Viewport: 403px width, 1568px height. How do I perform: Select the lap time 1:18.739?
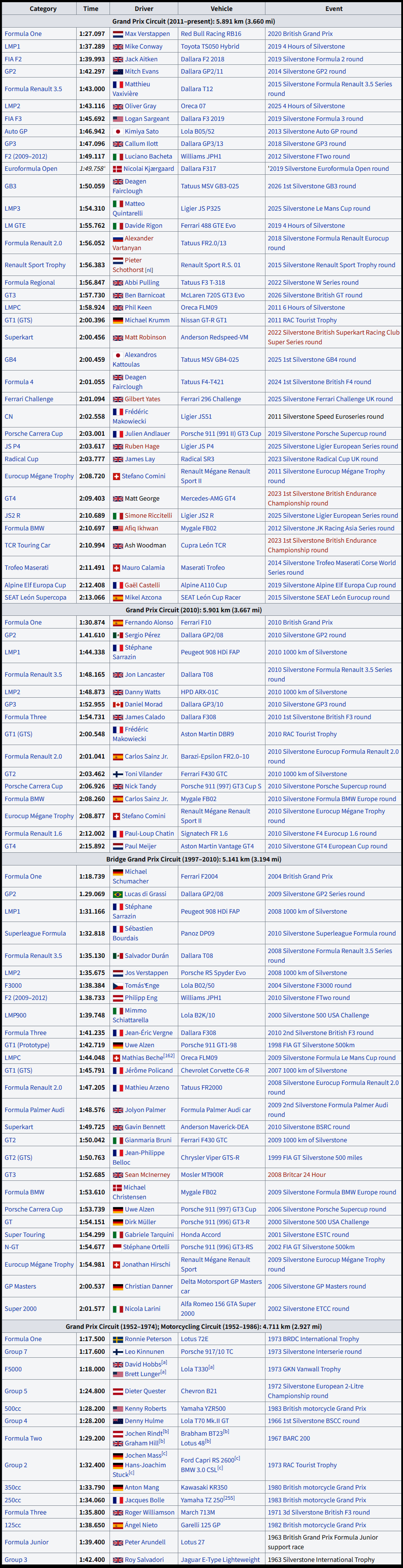pos(92,877)
